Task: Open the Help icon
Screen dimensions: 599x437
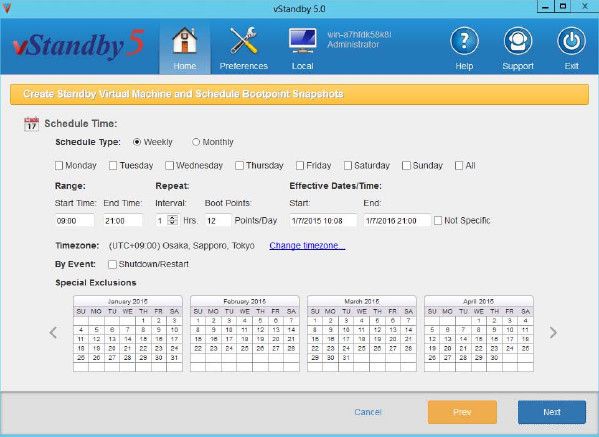Action: tap(464, 41)
